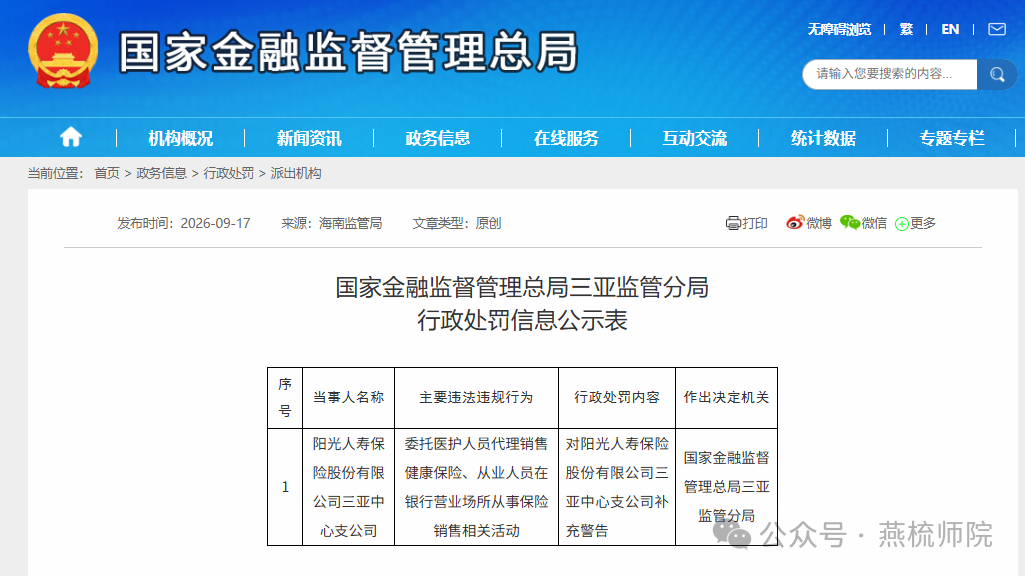Click cell 委托医护人员代理销售健康保险
1025x576 pixels.
(x=477, y=487)
